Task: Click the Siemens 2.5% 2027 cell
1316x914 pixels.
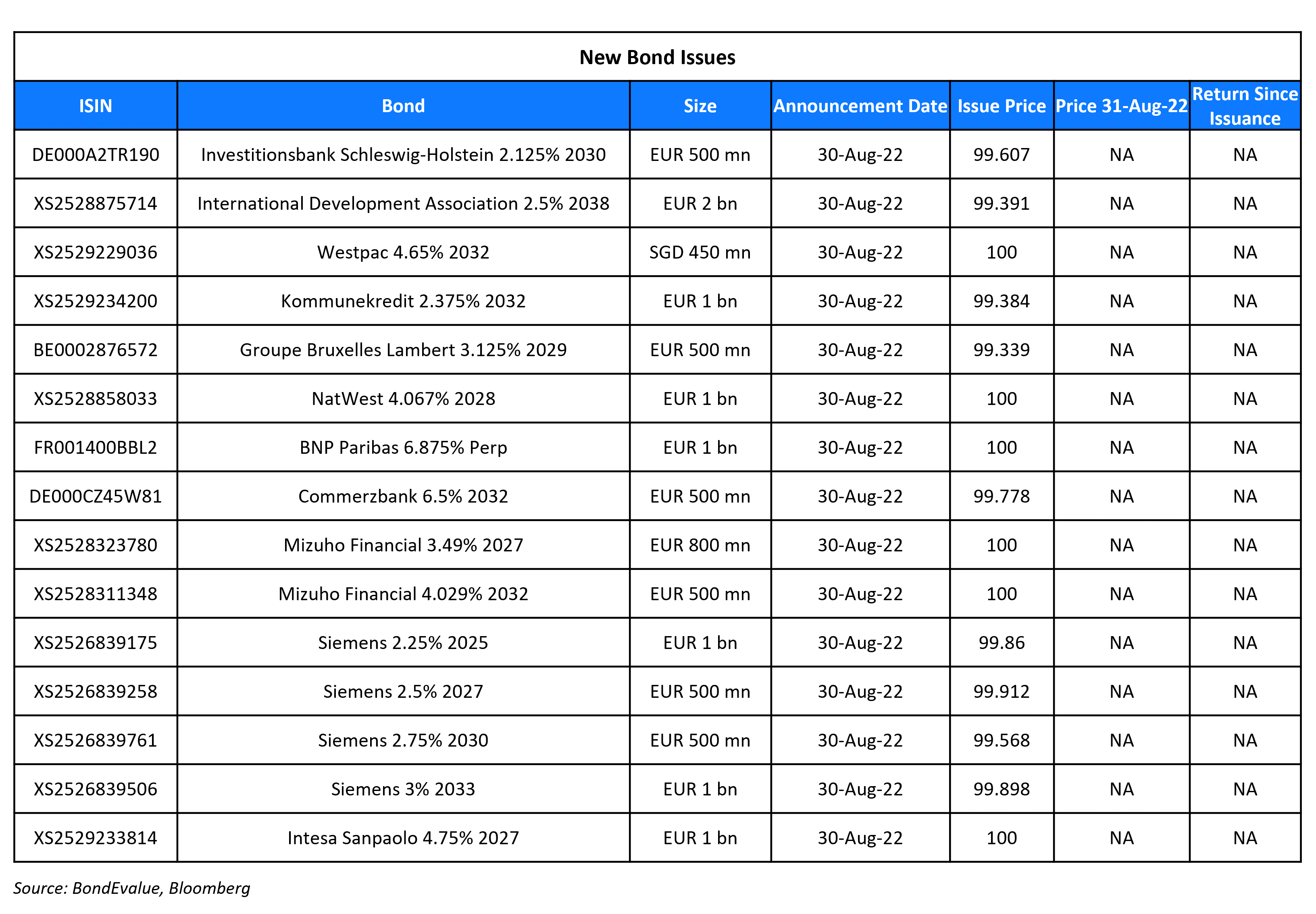Action: [403, 691]
